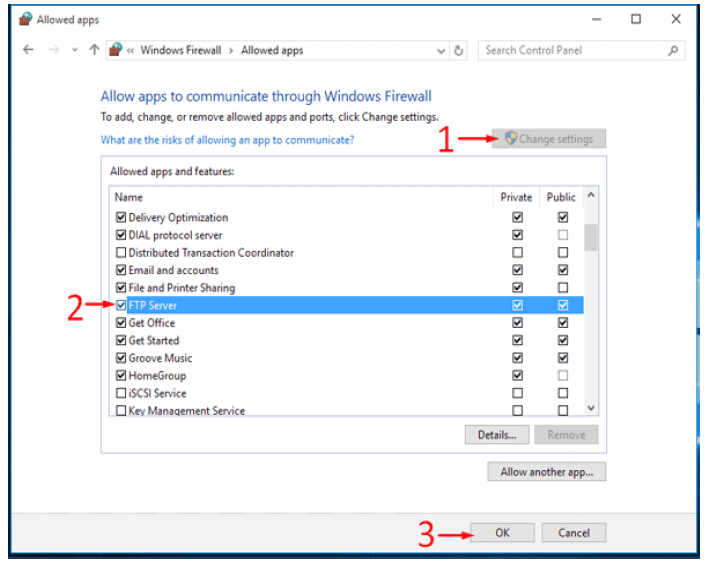Enable Distributed Transaction Coordinator checkbox
Image resolution: width=710 pixels, height=571 pixels.
pos(121,252)
